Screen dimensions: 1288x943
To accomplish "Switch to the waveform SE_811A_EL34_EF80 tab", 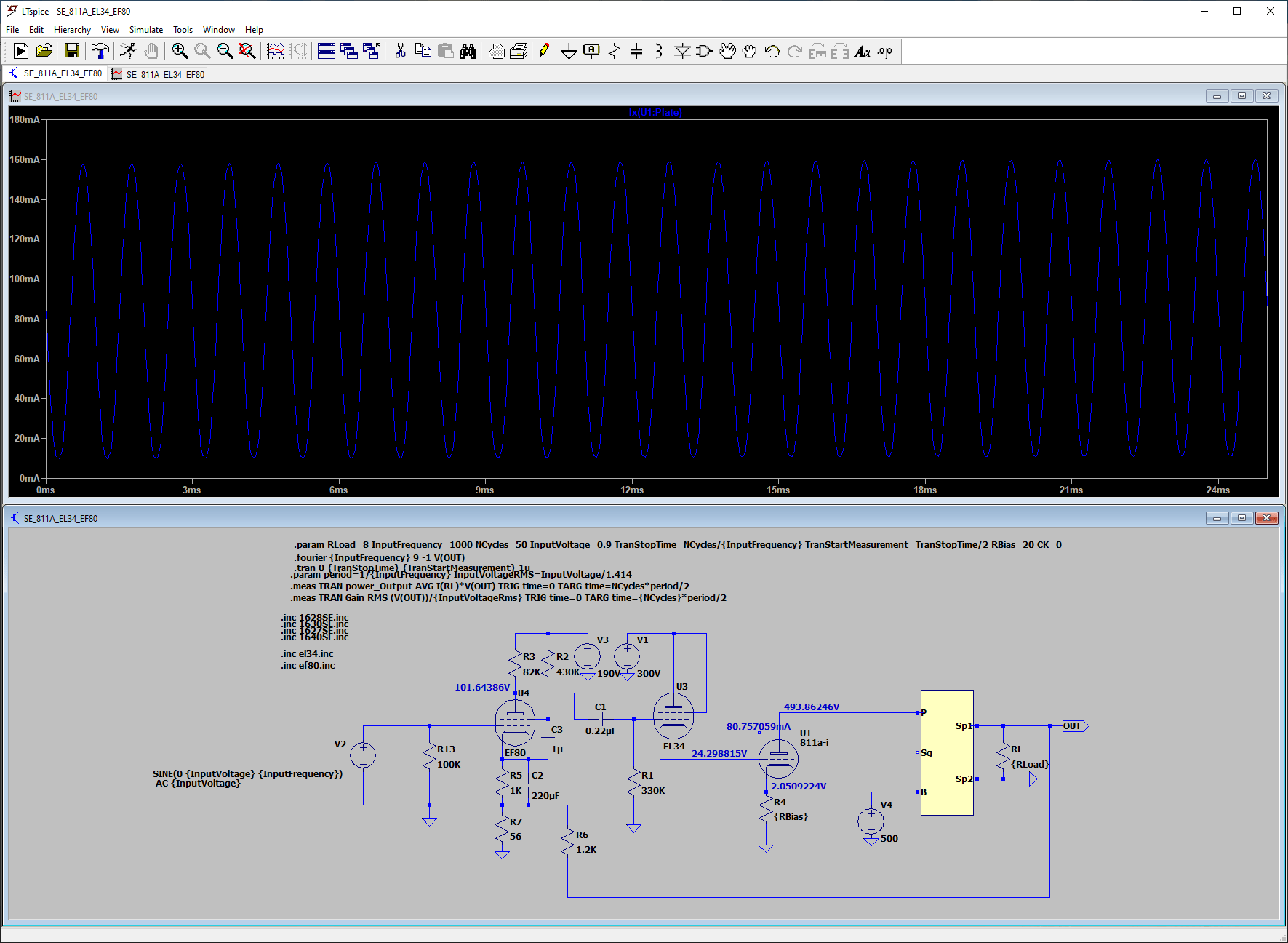I will click(159, 74).
